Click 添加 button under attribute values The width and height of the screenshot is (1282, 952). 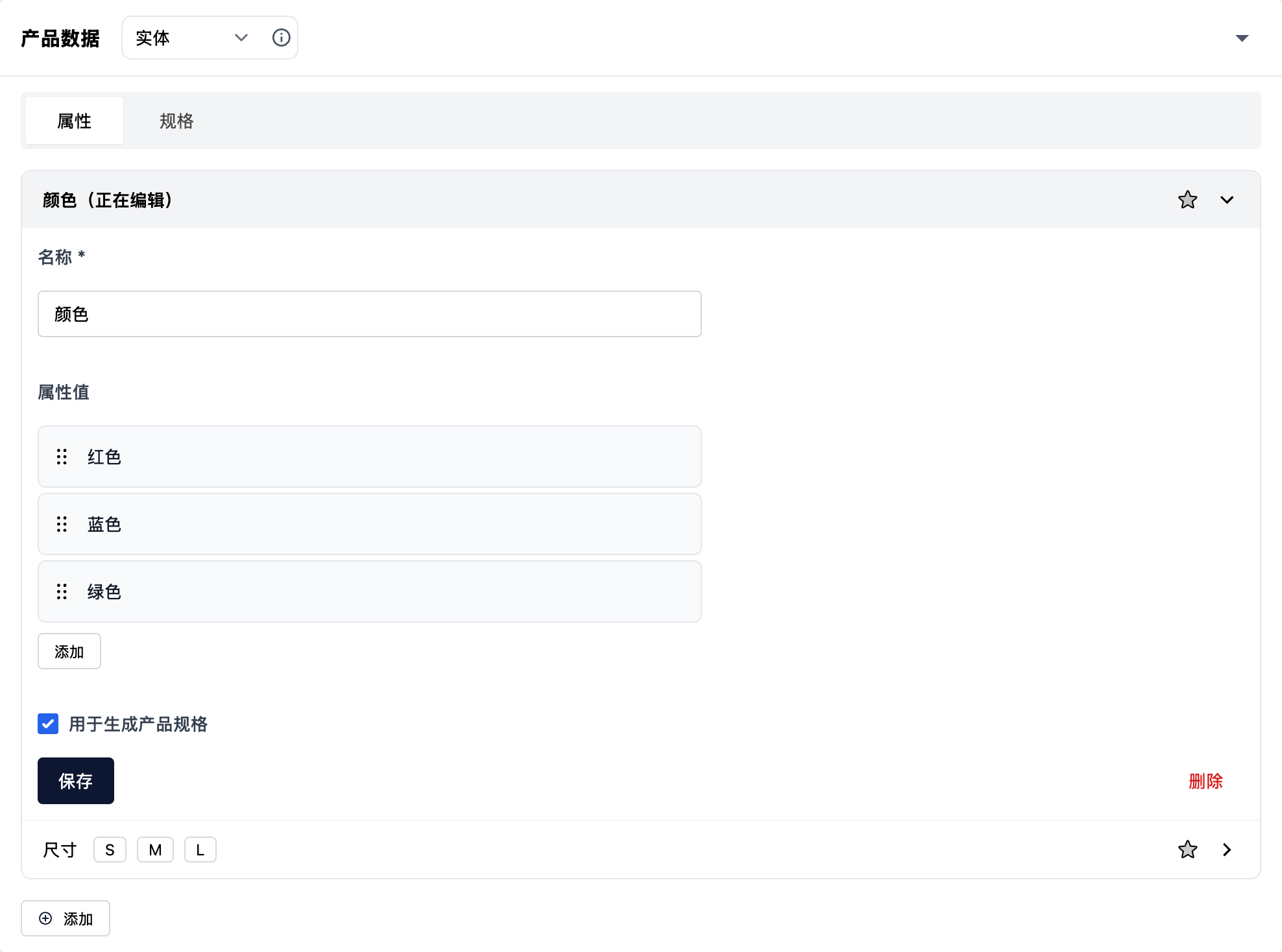69,651
